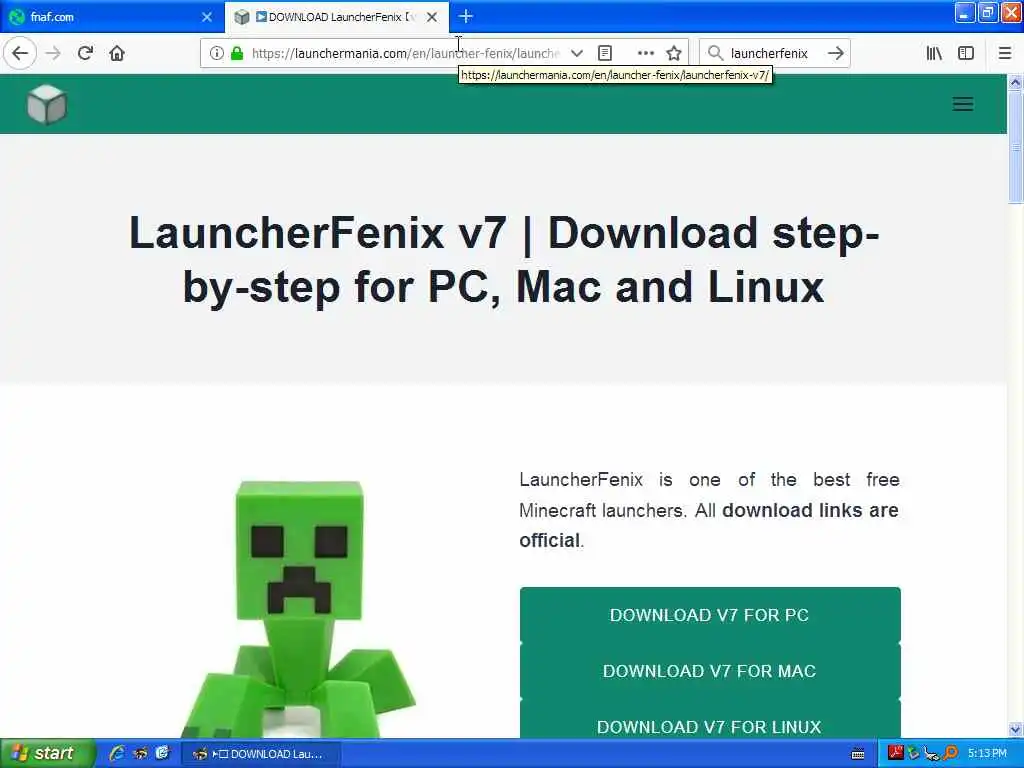The width and height of the screenshot is (1024, 768).
Task: Toggle reader view for this page
Action: coord(605,53)
